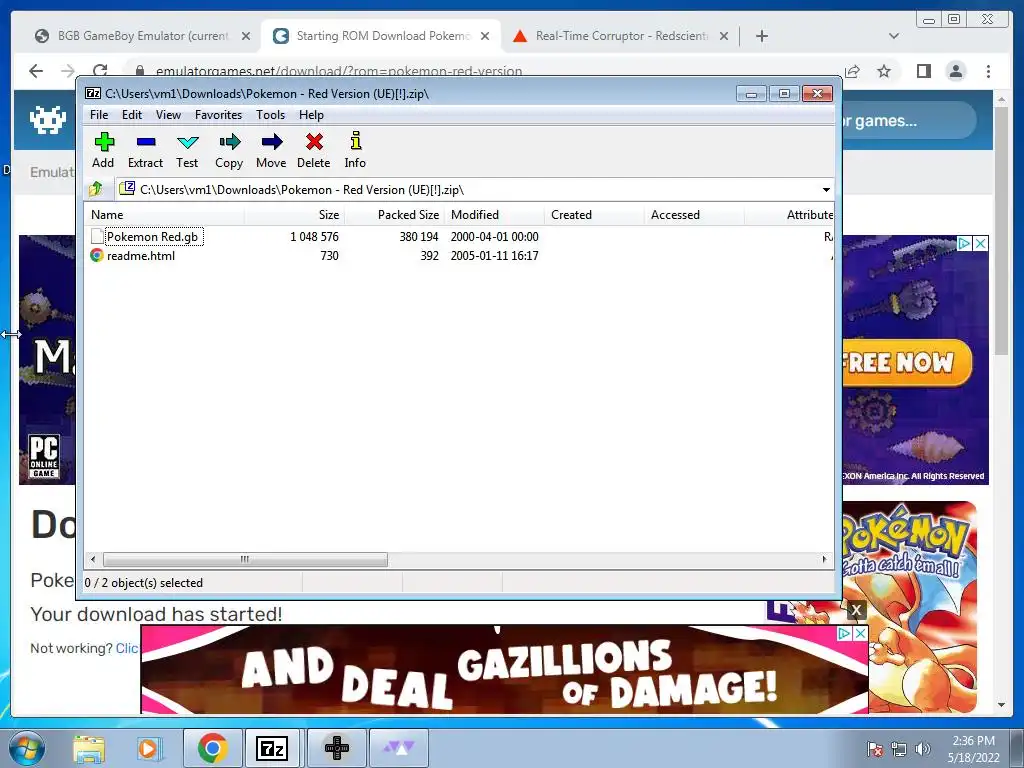Click the Accessed column header

click(x=694, y=215)
